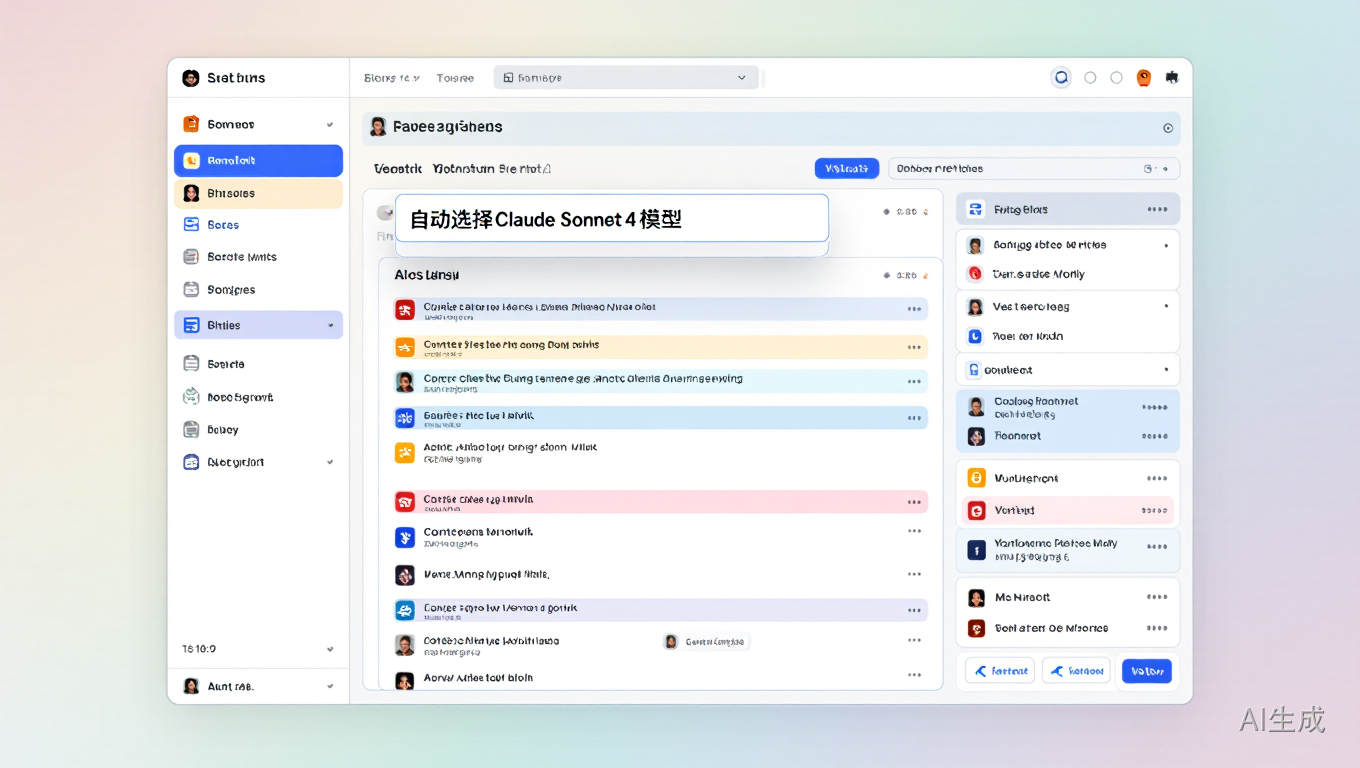The width and height of the screenshot is (1360, 768).
Task: Select the first empty radio circle in top bar
Action: pos(1090,77)
